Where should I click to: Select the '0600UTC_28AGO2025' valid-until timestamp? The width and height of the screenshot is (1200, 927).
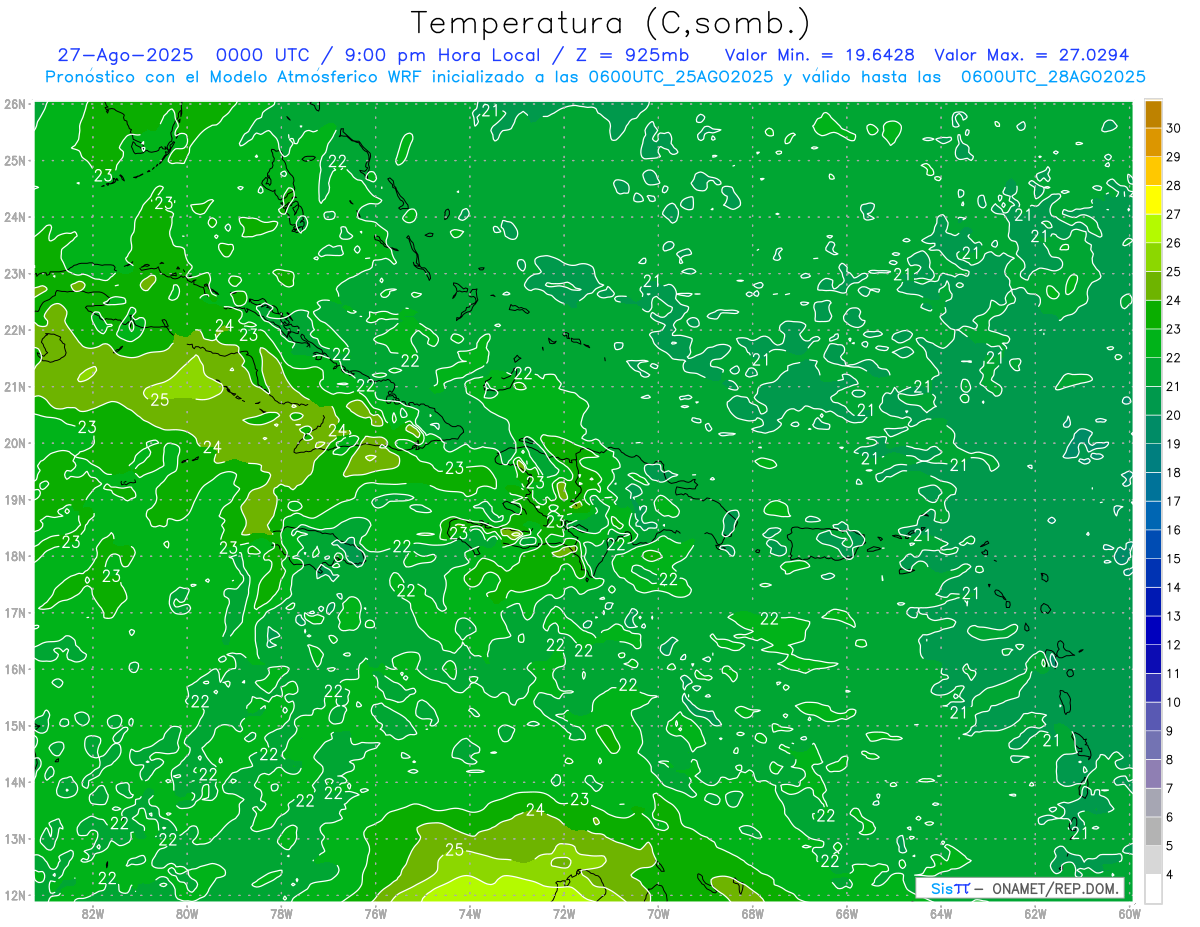click(1053, 77)
